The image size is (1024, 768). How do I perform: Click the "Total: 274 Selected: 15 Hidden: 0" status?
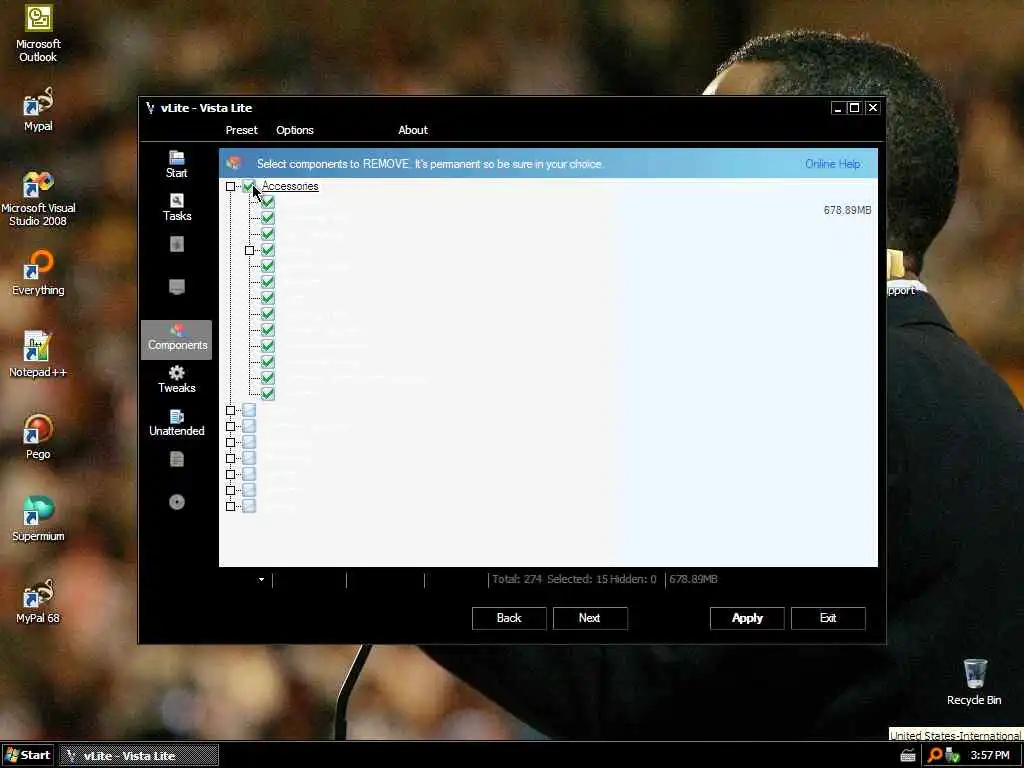(574, 579)
